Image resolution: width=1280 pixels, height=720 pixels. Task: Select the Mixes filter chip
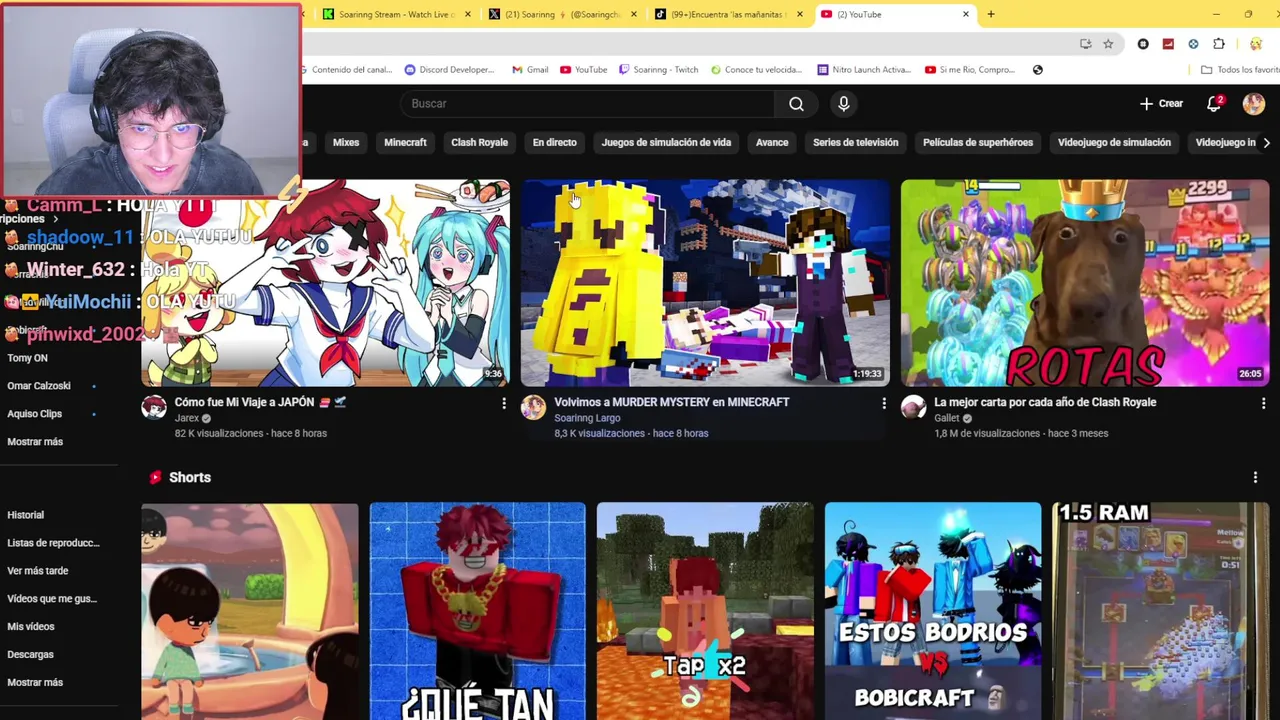[x=346, y=143]
